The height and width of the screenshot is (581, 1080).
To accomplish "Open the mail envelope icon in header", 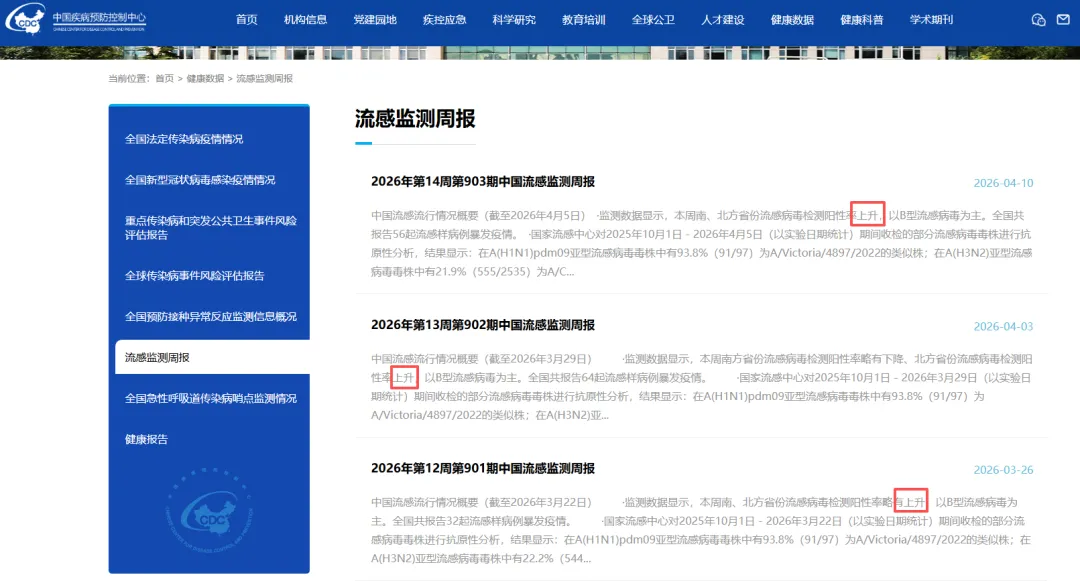I will (1063, 20).
